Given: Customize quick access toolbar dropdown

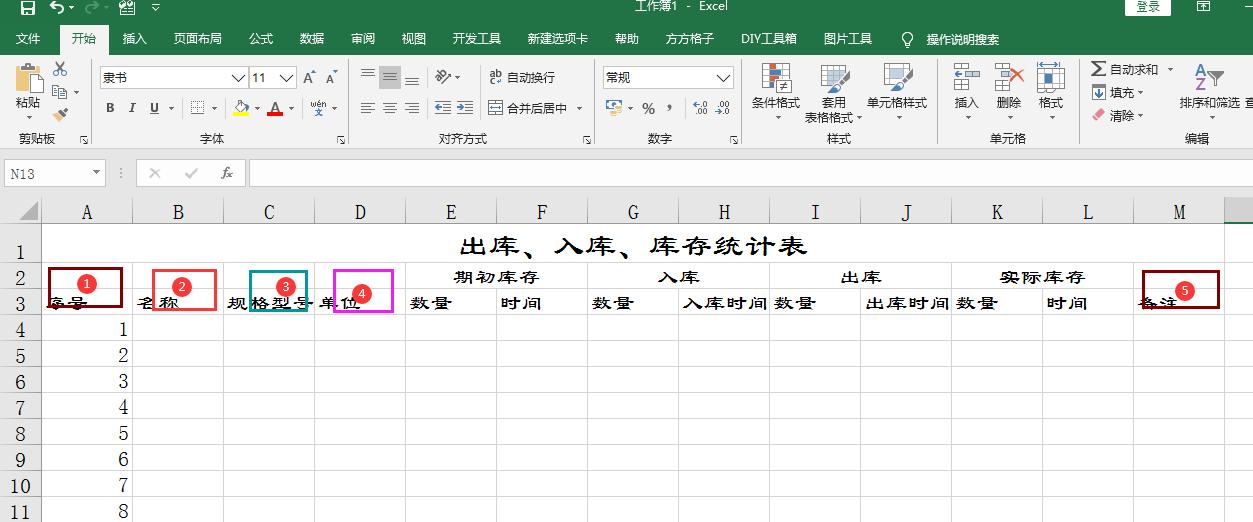Looking at the screenshot, I should [155, 8].
